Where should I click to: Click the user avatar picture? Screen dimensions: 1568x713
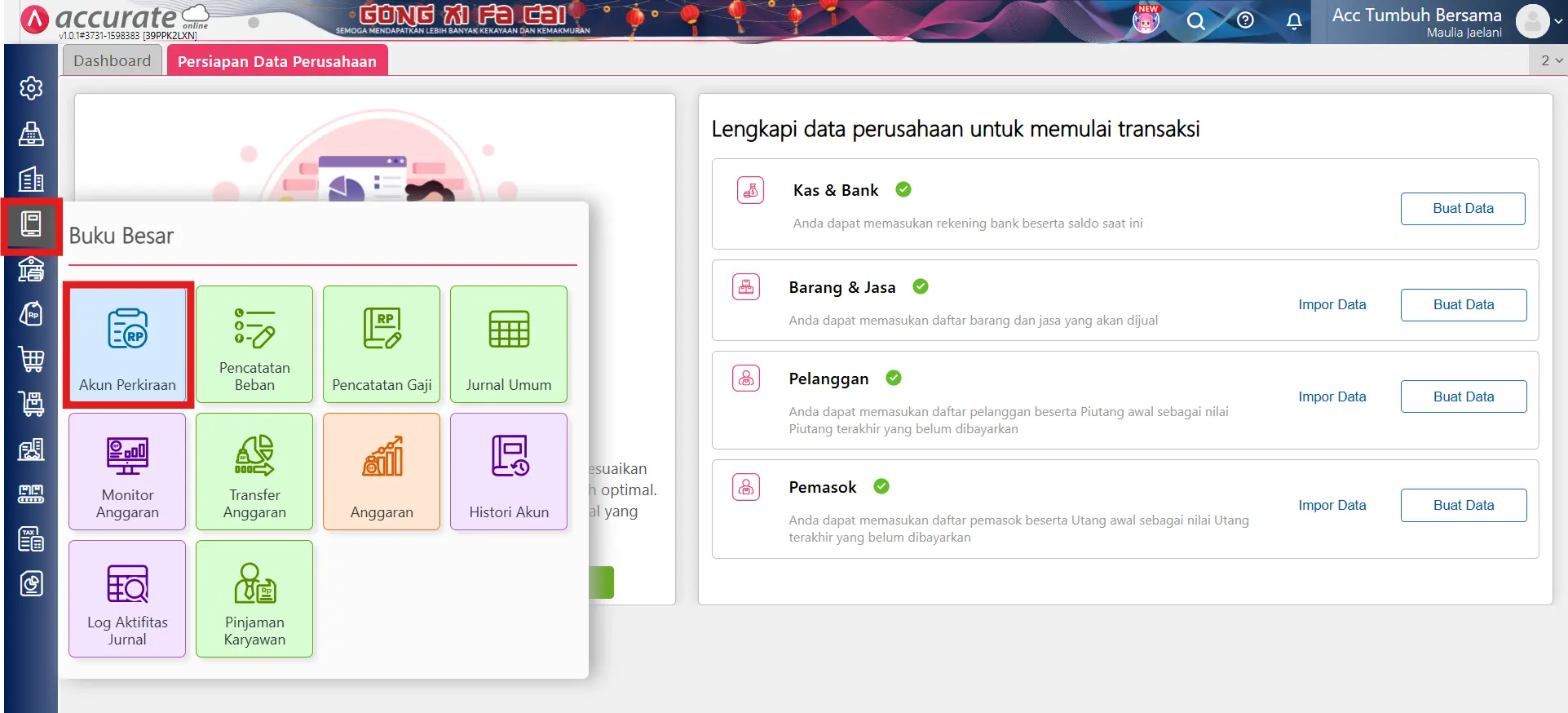tap(1532, 22)
